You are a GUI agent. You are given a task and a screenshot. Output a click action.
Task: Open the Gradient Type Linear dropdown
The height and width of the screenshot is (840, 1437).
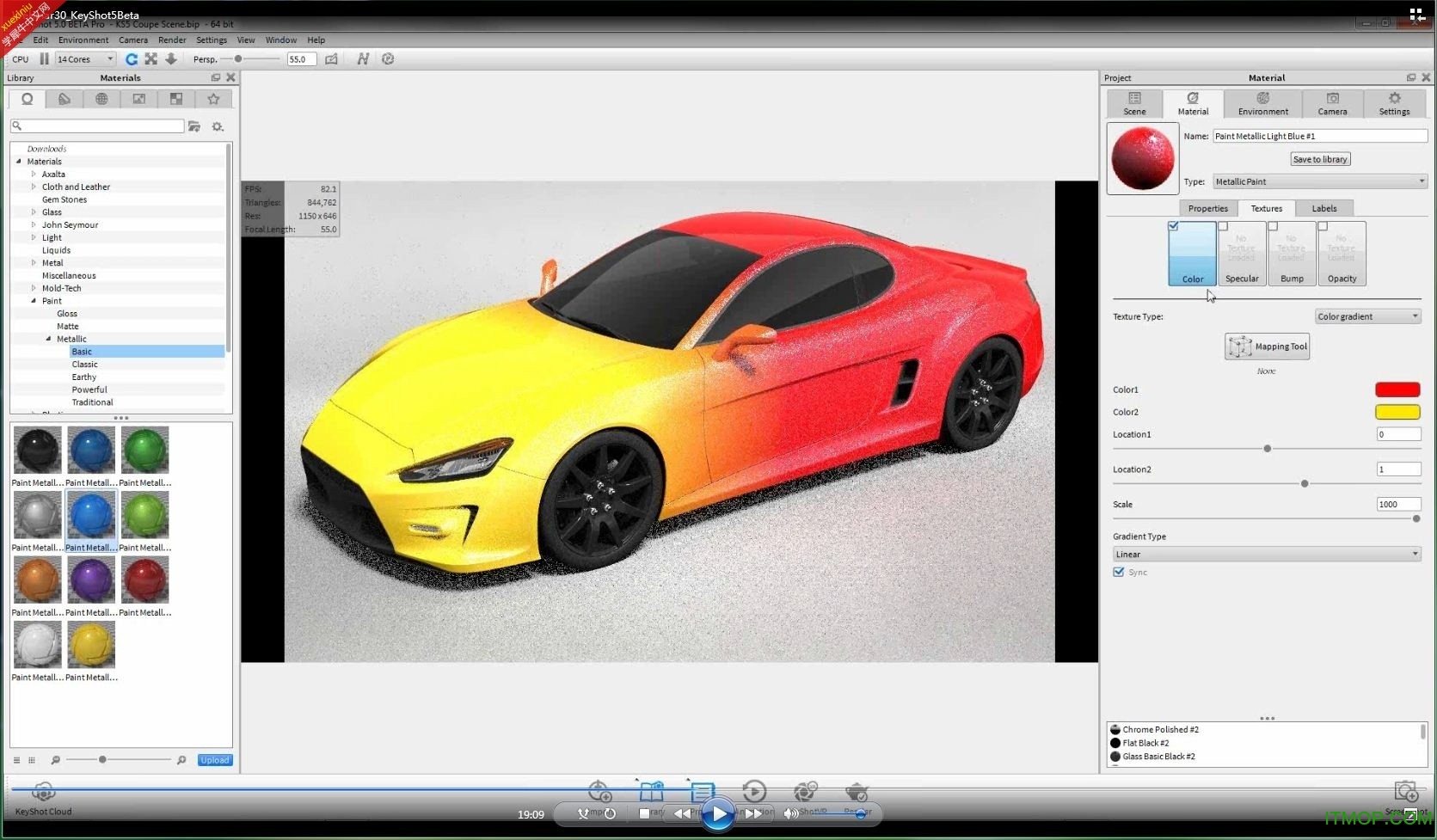pyautogui.click(x=1266, y=555)
